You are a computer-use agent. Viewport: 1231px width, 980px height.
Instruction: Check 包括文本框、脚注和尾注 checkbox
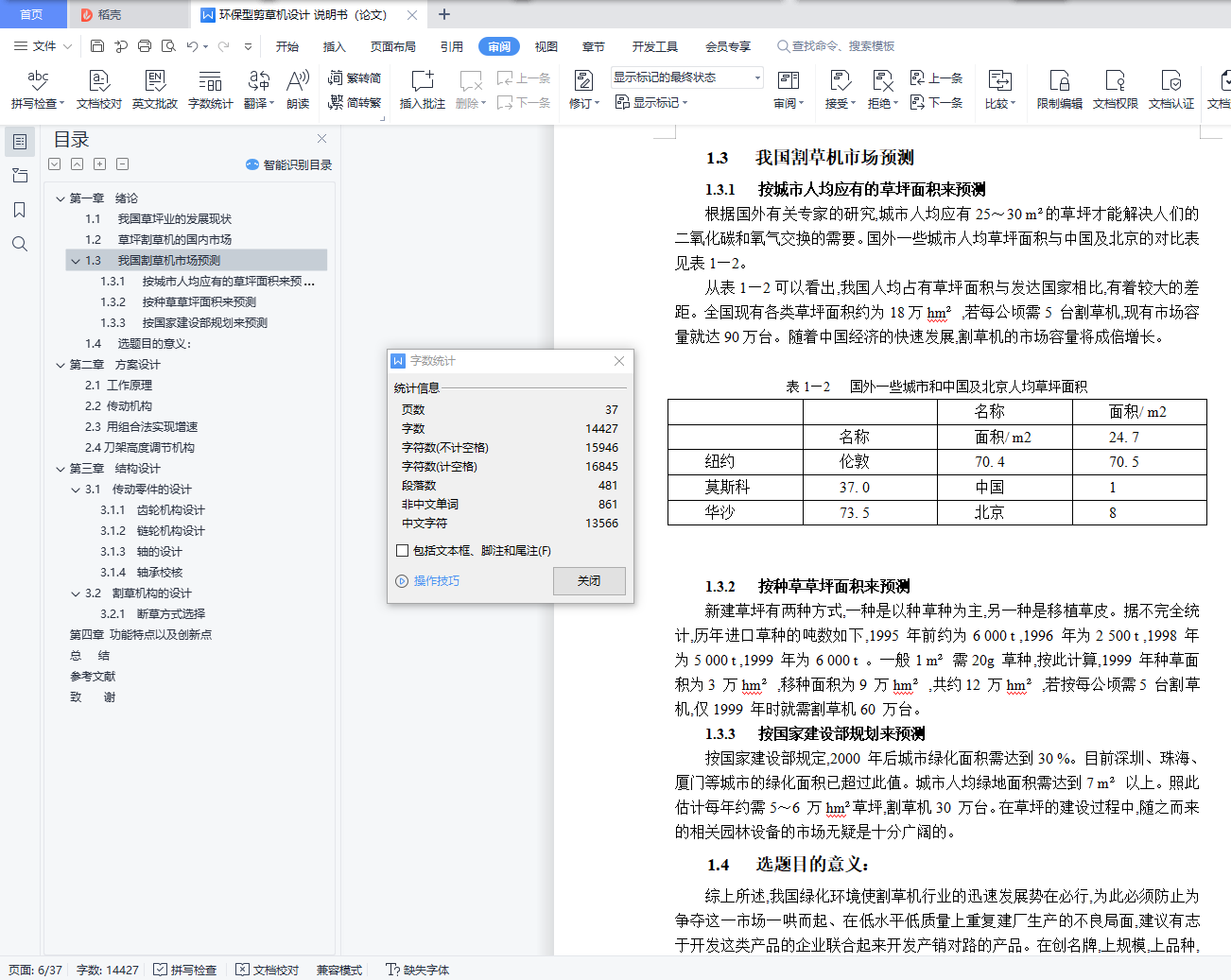tap(402, 551)
